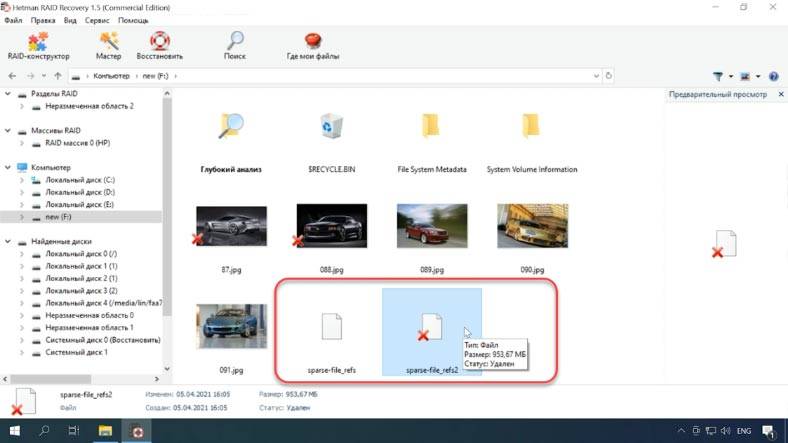Image resolution: width=788 pixels, height=443 pixels.
Task: Select Неразмеченная область 0 in tree
Action: point(89,315)
